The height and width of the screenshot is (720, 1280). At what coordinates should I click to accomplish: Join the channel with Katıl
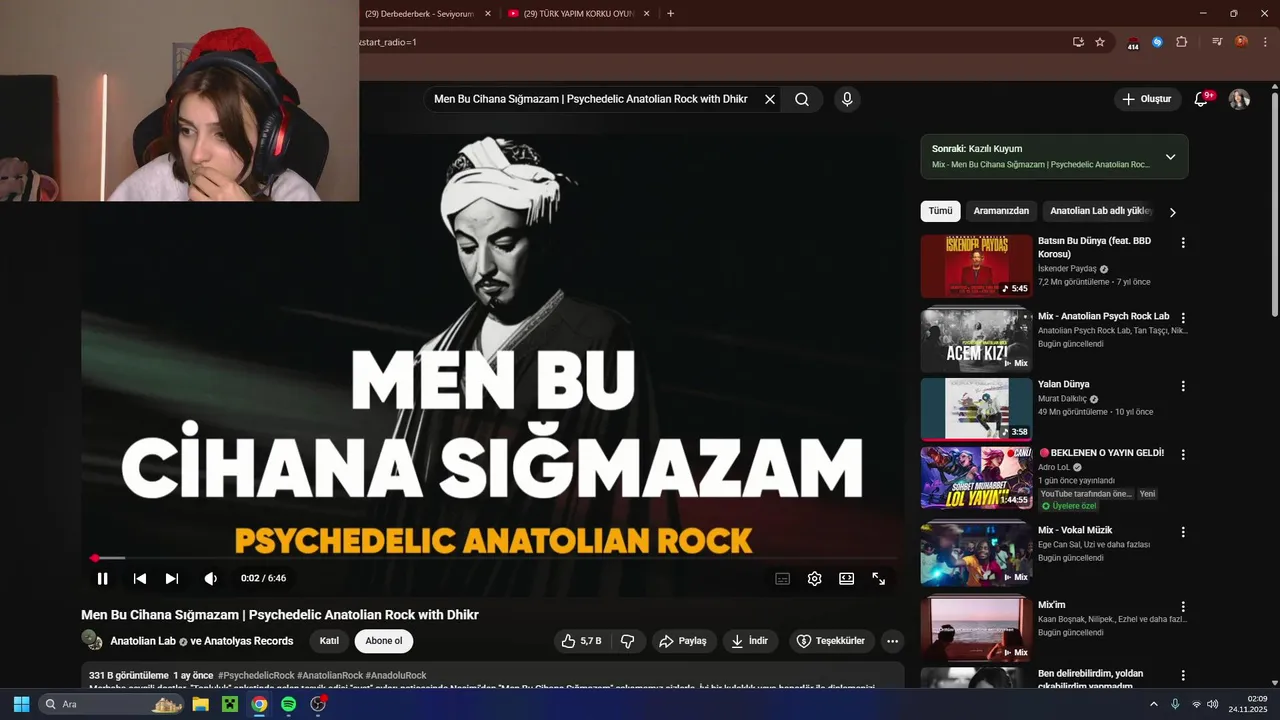point(329,641)
